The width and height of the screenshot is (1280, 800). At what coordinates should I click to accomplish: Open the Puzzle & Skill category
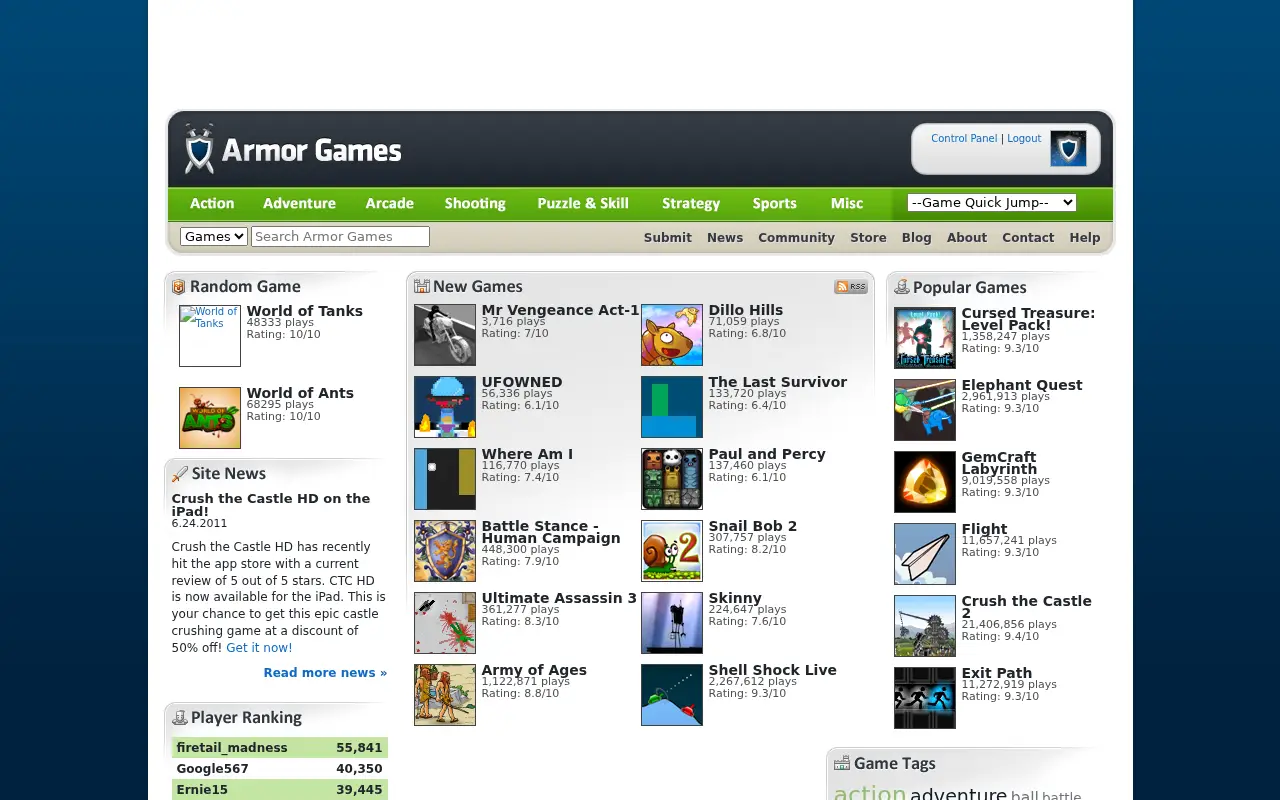coord(583,203)
